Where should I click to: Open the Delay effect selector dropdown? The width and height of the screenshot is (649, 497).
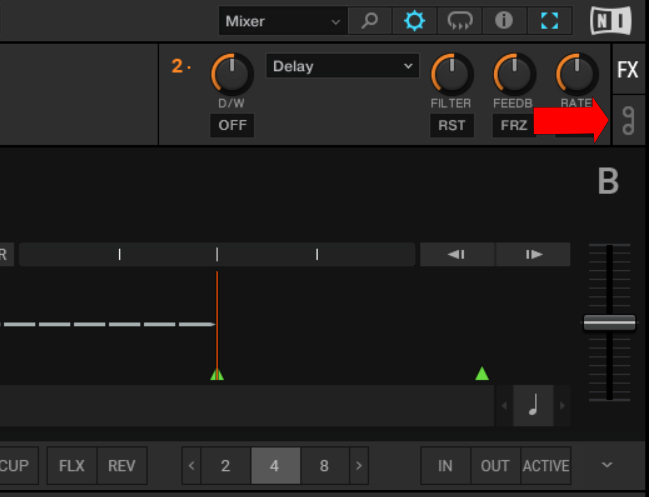click(342, 66)
